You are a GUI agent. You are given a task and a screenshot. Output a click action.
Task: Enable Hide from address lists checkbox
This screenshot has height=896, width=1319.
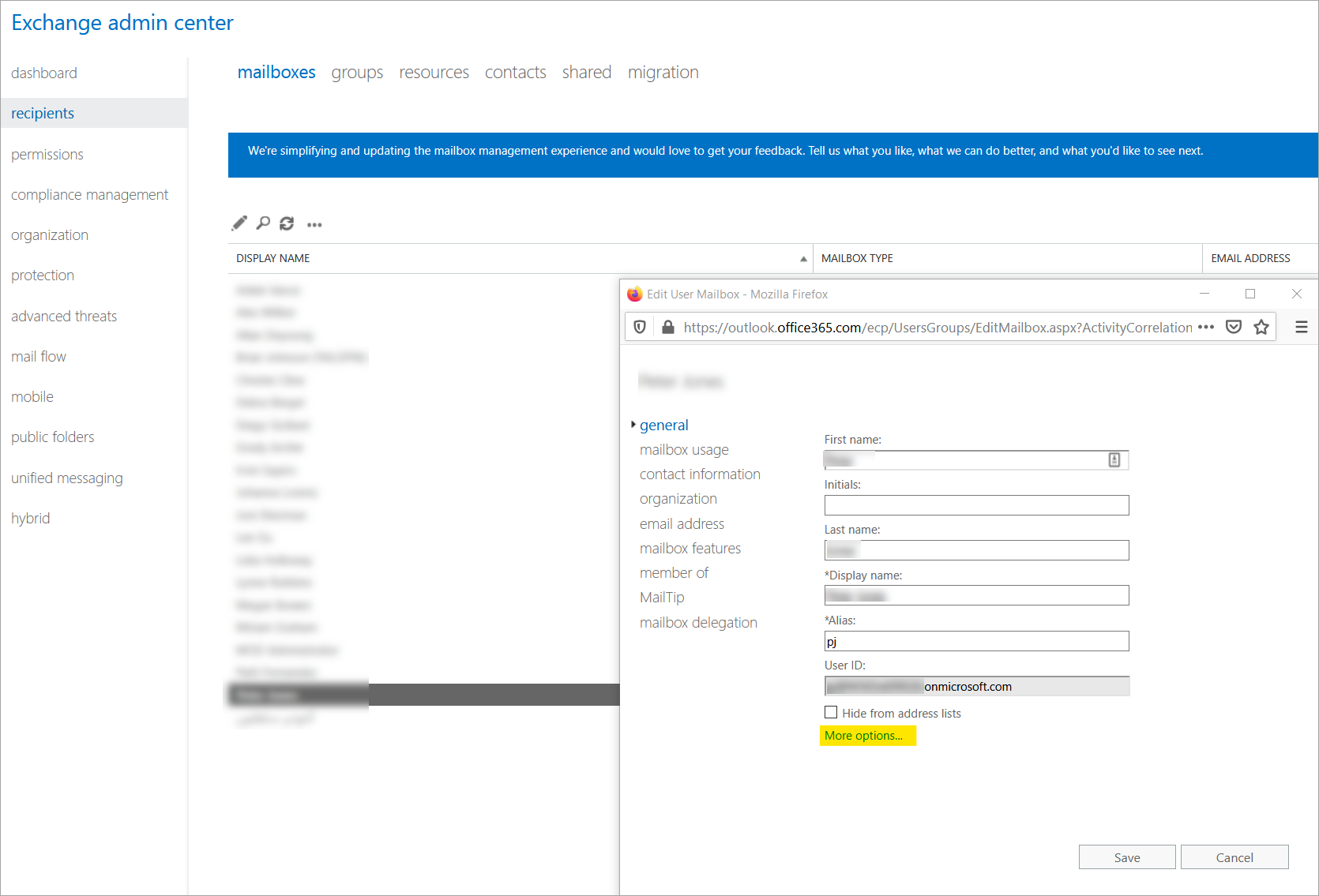[x=831, y=713]
